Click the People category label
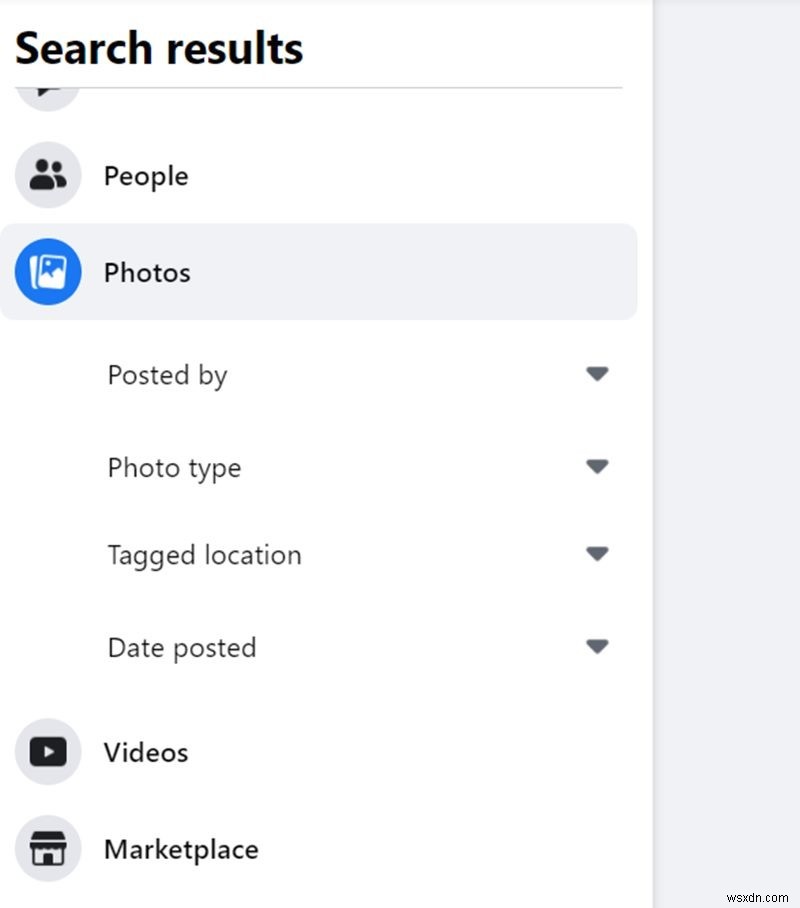This screenshot has height=908, width=800. (145, 175)
